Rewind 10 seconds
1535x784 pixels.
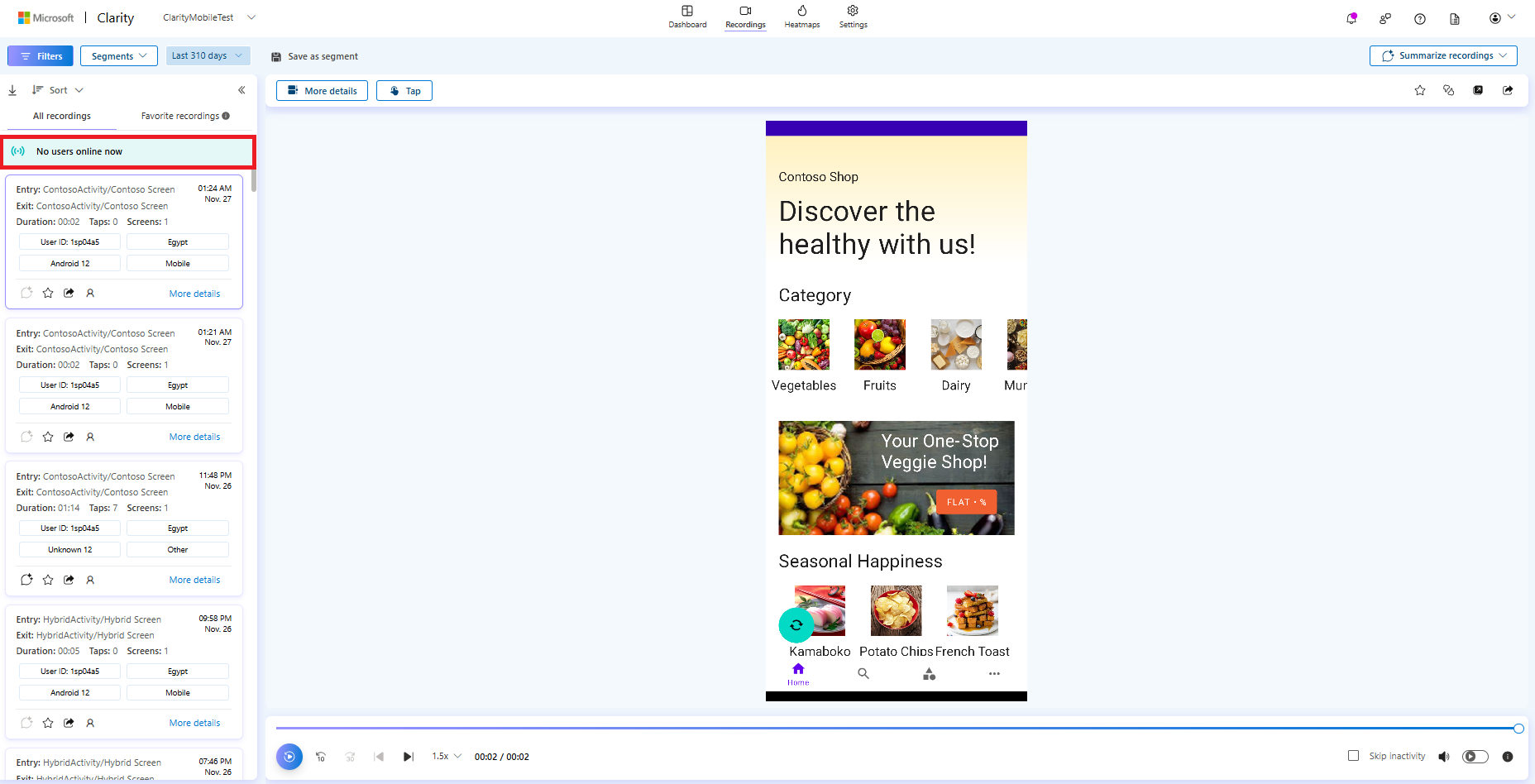[321, 756]
